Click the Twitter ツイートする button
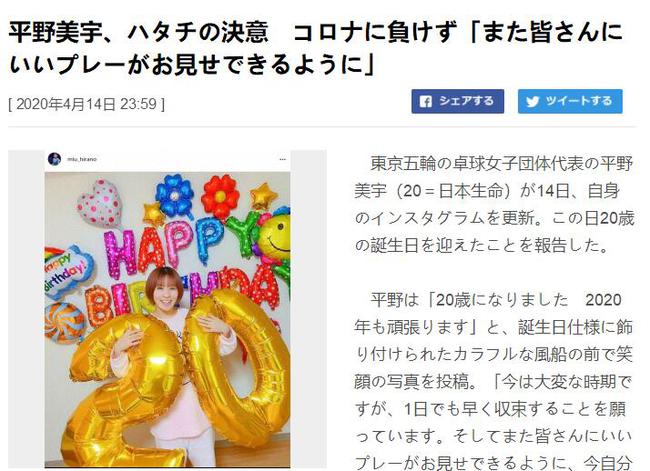This screenshot has height=471, width=650. point(570,101)
